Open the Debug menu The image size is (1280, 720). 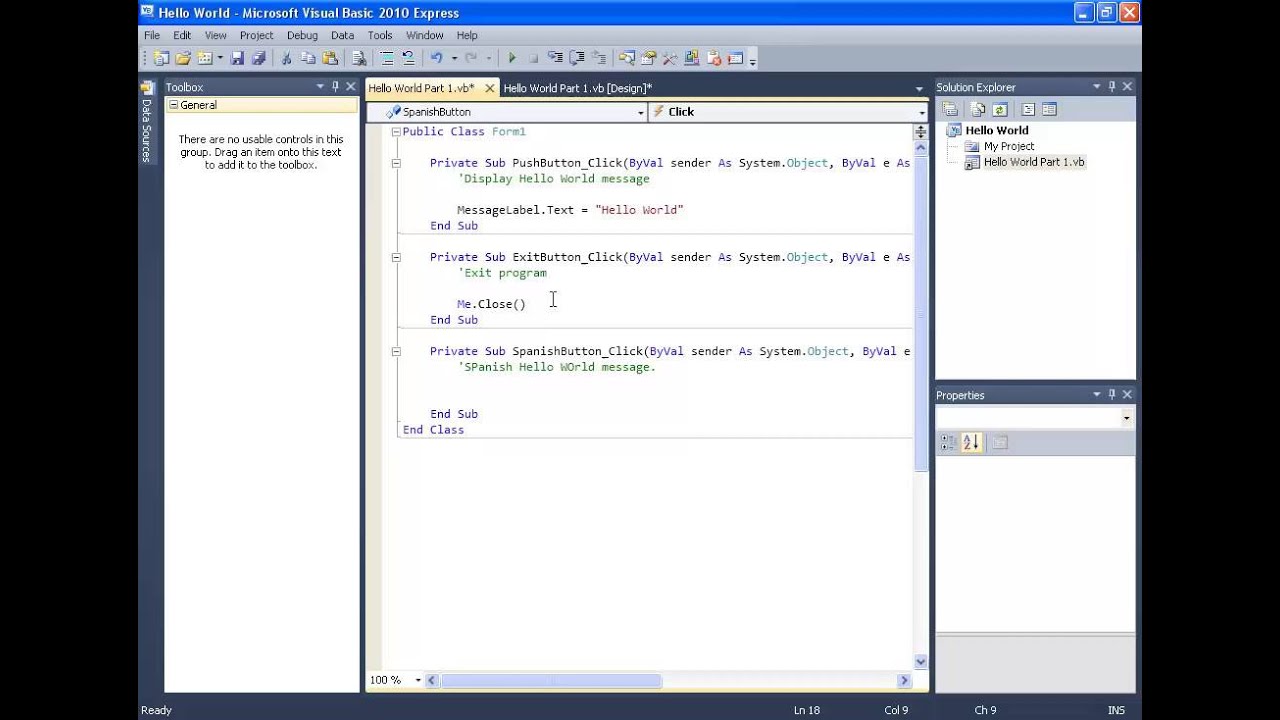(302, 35)
